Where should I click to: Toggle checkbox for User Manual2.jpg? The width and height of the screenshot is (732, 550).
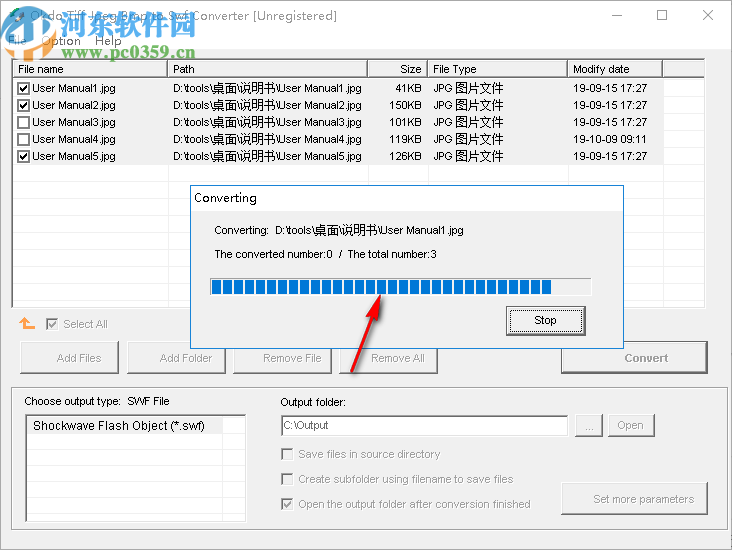[x=23, y=106]
